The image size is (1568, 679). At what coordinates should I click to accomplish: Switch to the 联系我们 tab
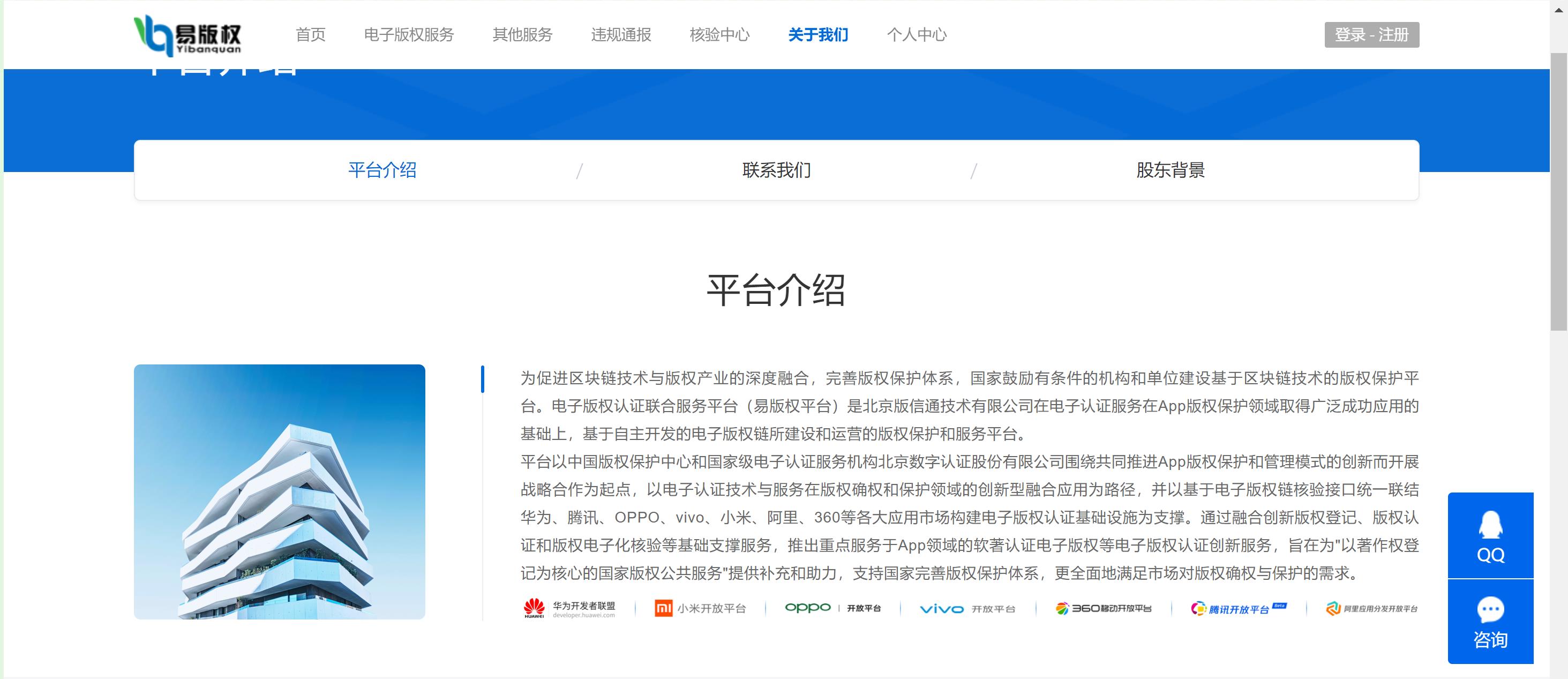pos(776,170)
